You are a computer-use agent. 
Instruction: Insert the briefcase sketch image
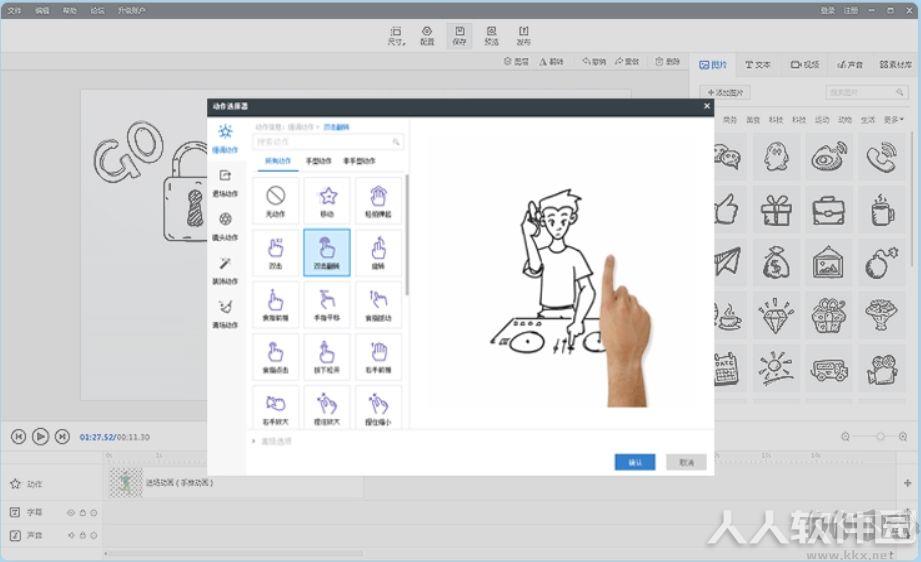tap(828, 209)
